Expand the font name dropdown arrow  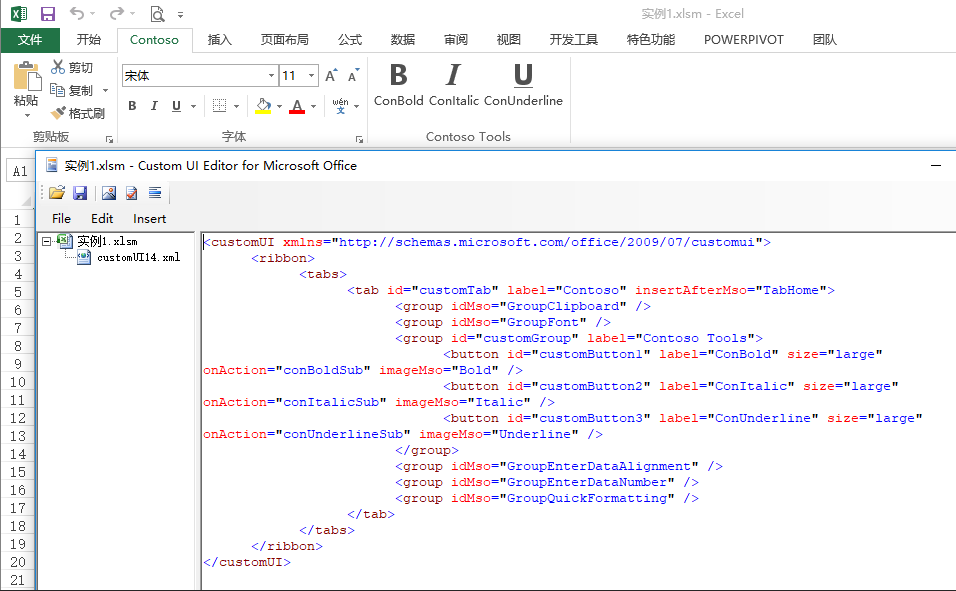(x=271, y=76)
